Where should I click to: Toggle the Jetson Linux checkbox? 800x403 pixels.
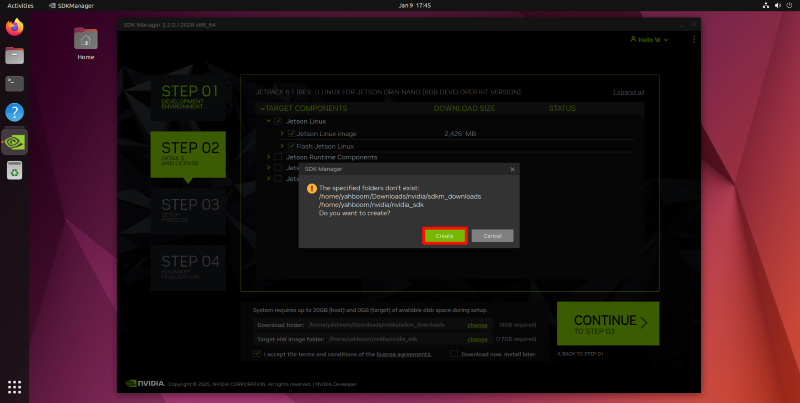278,120
